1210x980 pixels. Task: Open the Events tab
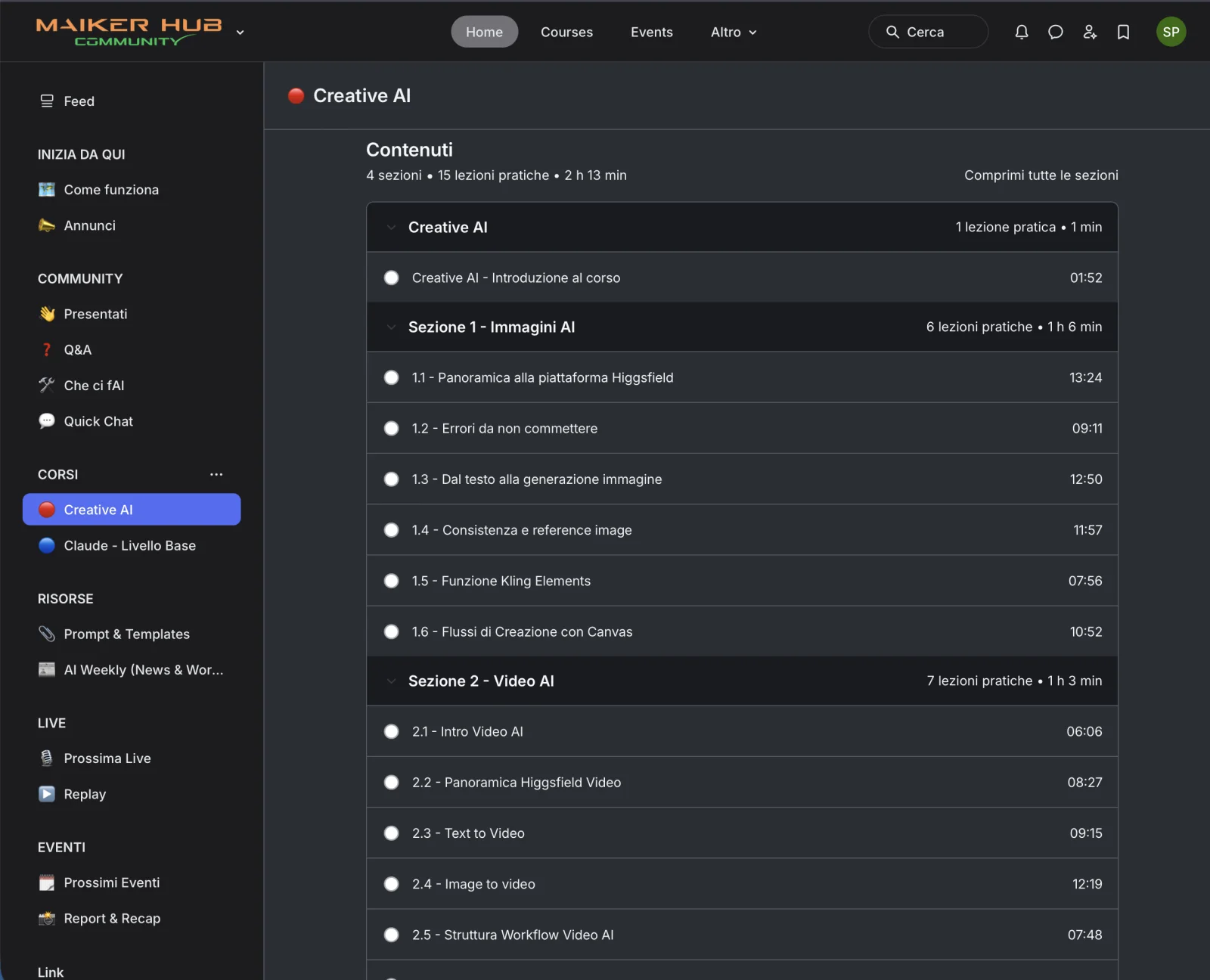pos(651,32)
